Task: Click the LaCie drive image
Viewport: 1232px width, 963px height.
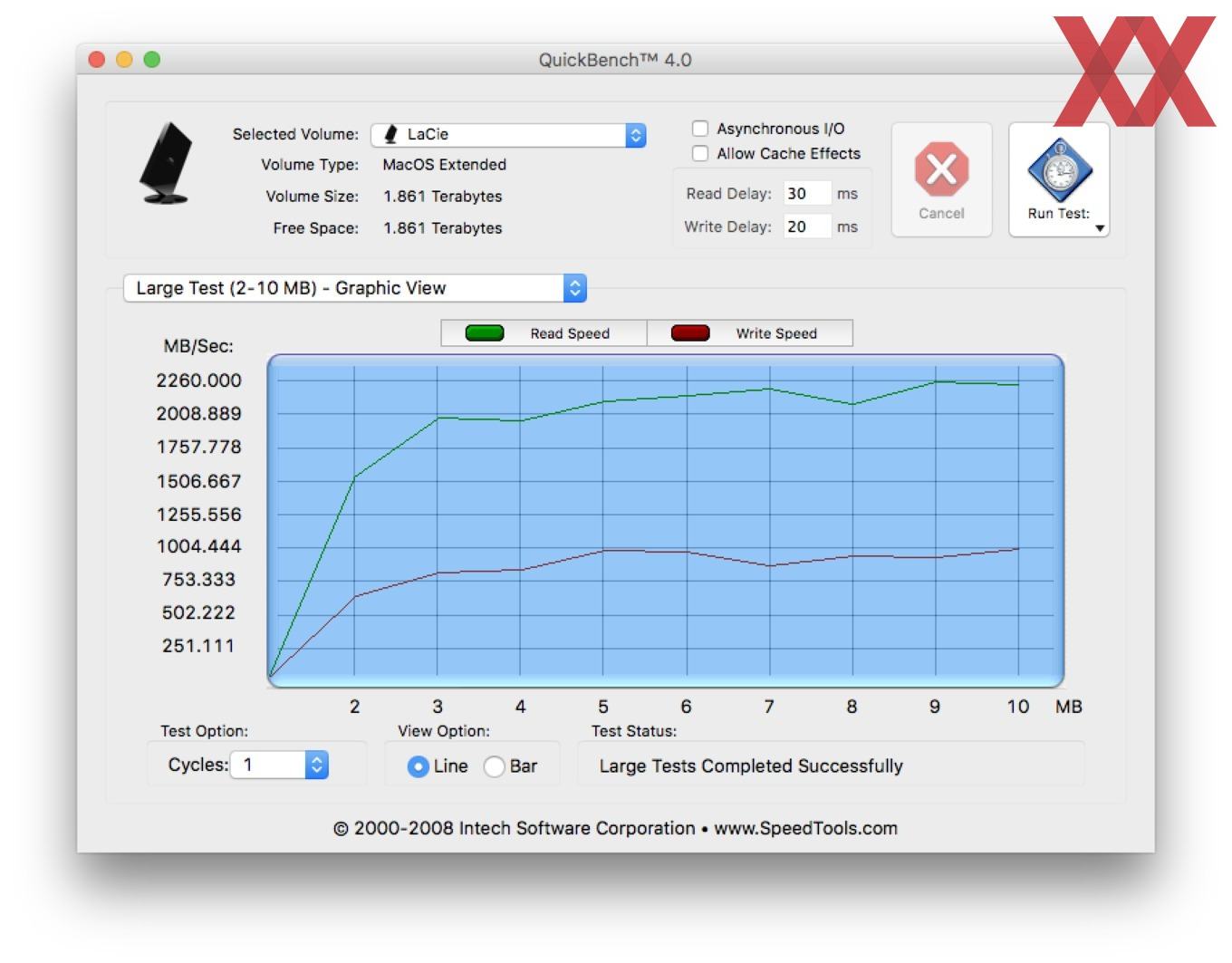Action: click(x=167, y=163)
